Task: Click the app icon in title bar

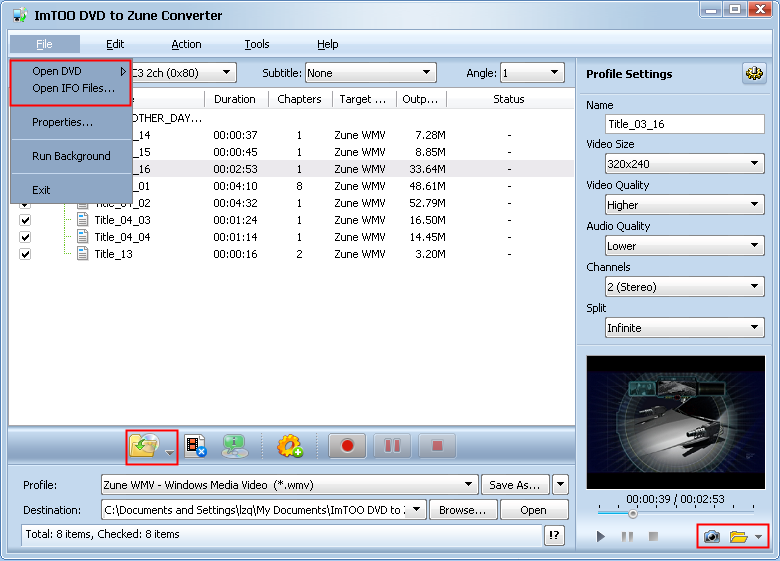Action: point(20,15)
